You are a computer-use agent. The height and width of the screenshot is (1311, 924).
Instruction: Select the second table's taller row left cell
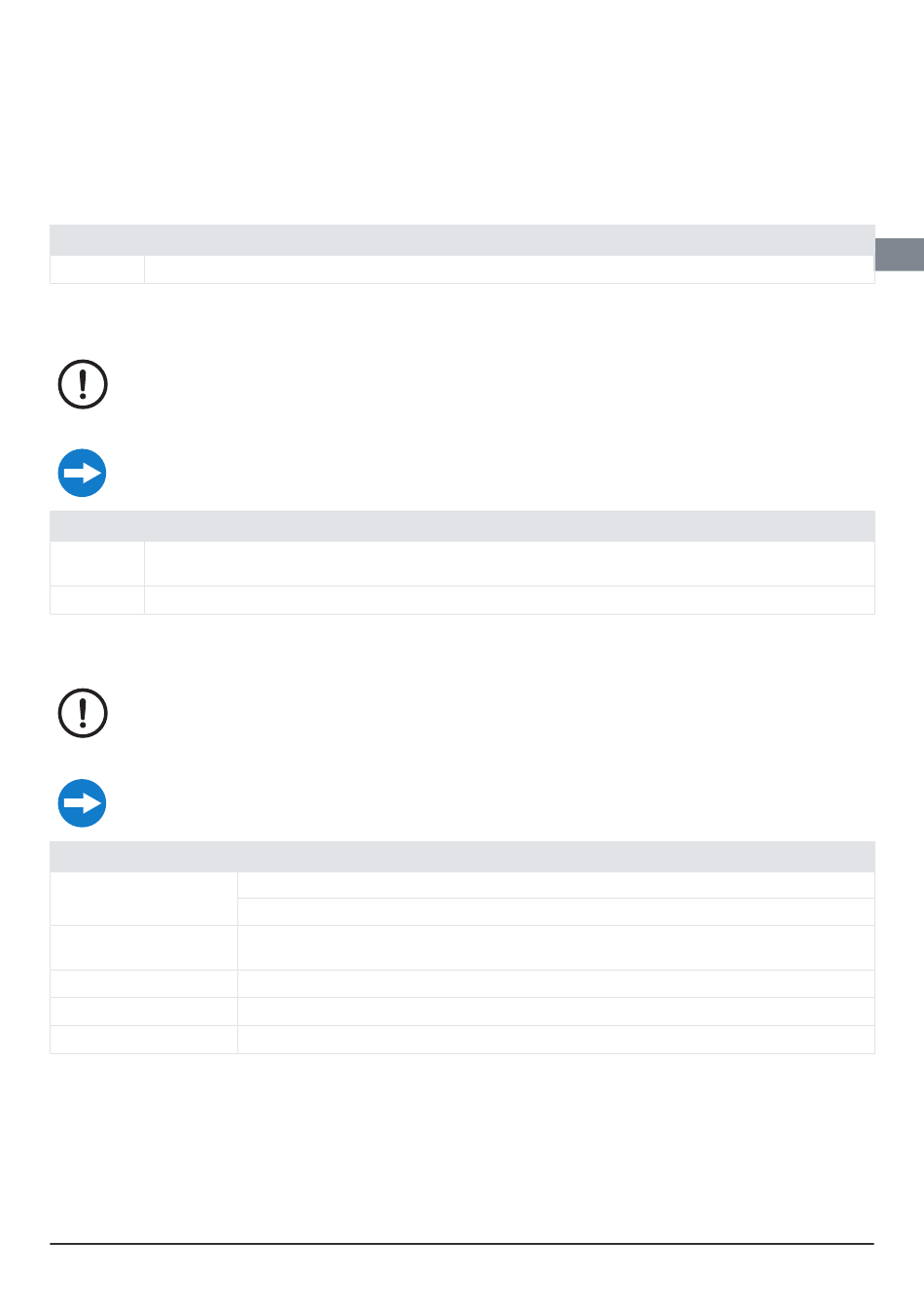pyautogui.click(x=97, y=564)
